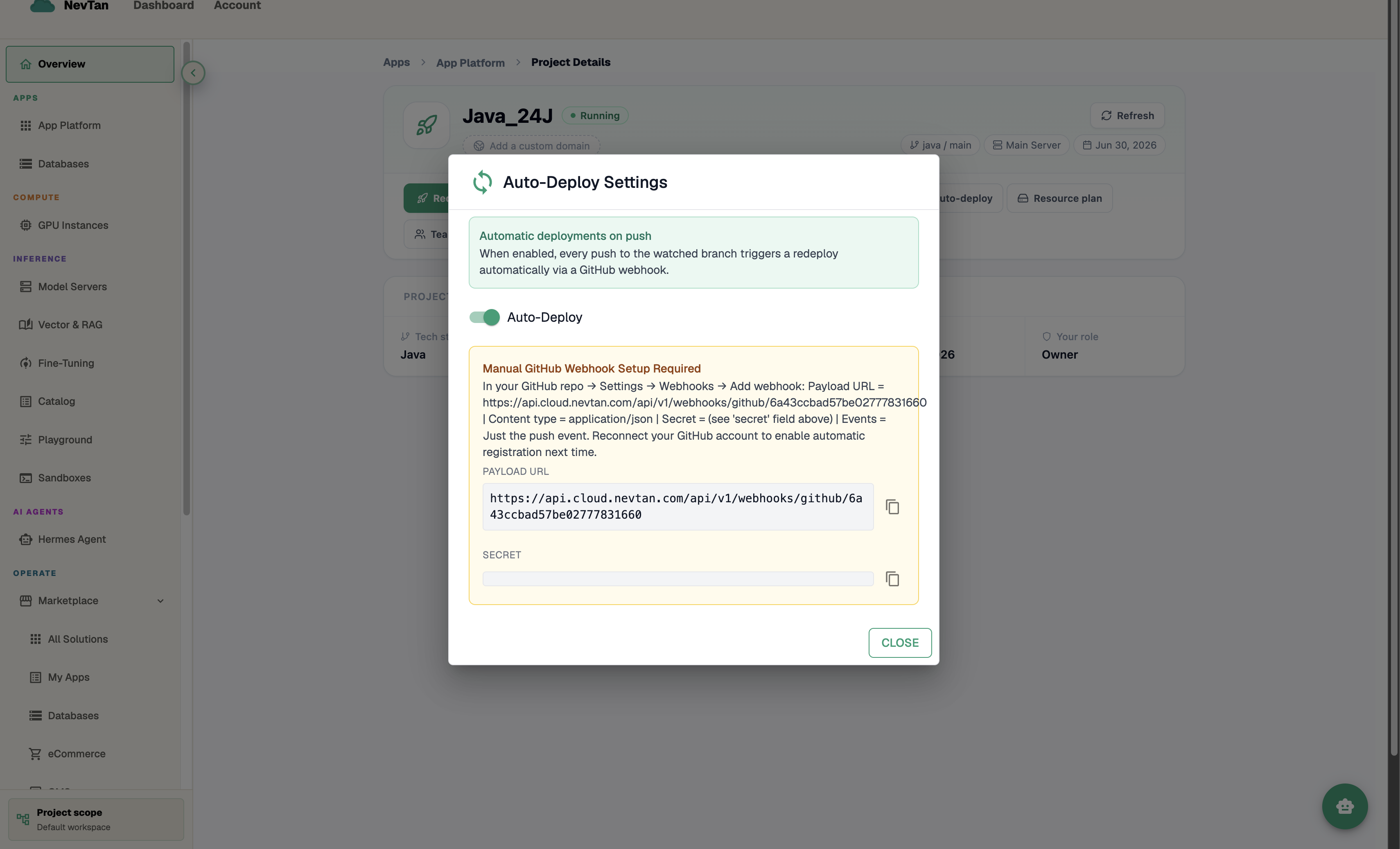Click the Fine-Tuning icon
This screenshot has height=849, width=1400.
click(25, 363)
